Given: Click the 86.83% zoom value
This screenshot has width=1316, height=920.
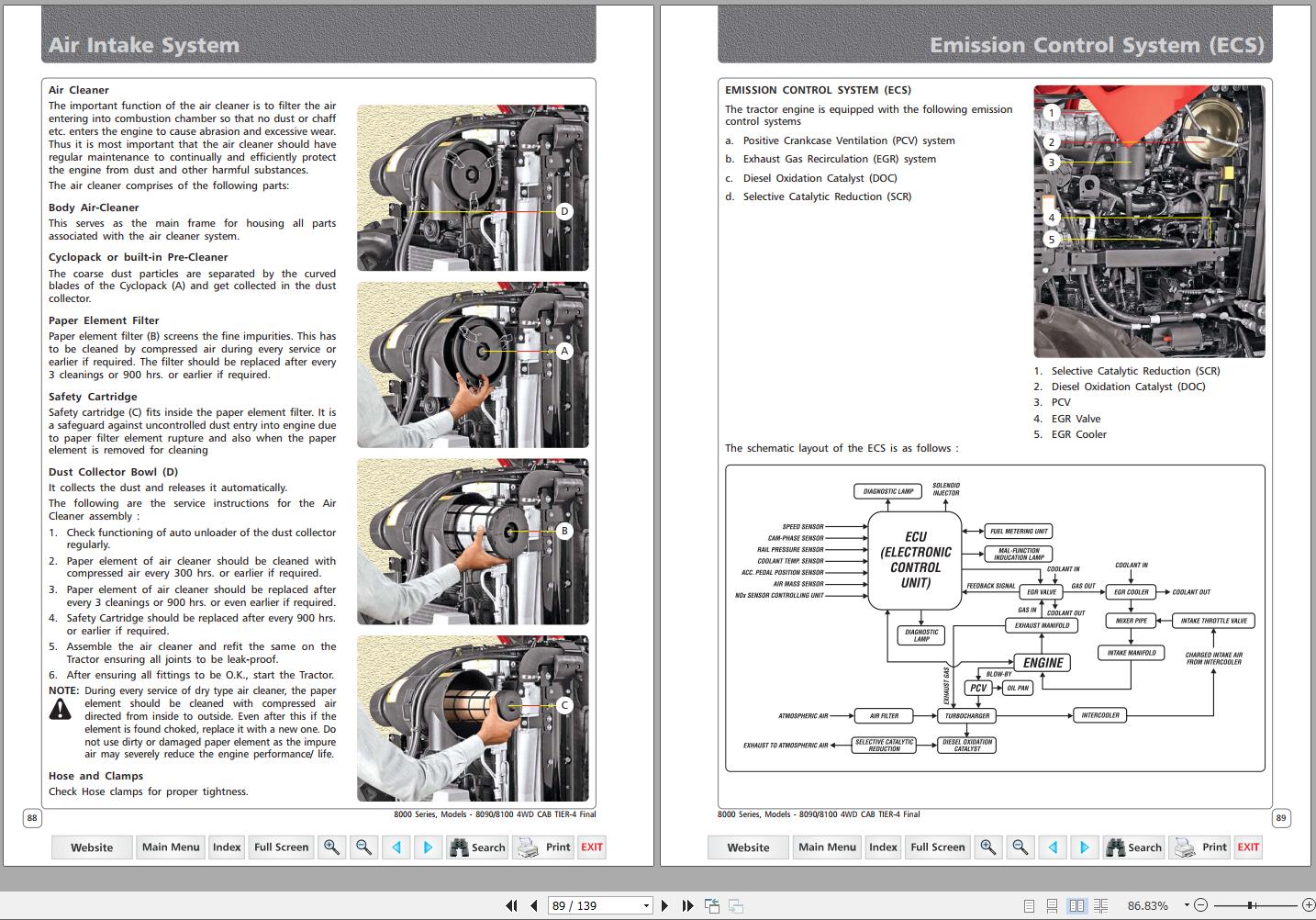Looking at the screenshot, I should [1148, 905].
